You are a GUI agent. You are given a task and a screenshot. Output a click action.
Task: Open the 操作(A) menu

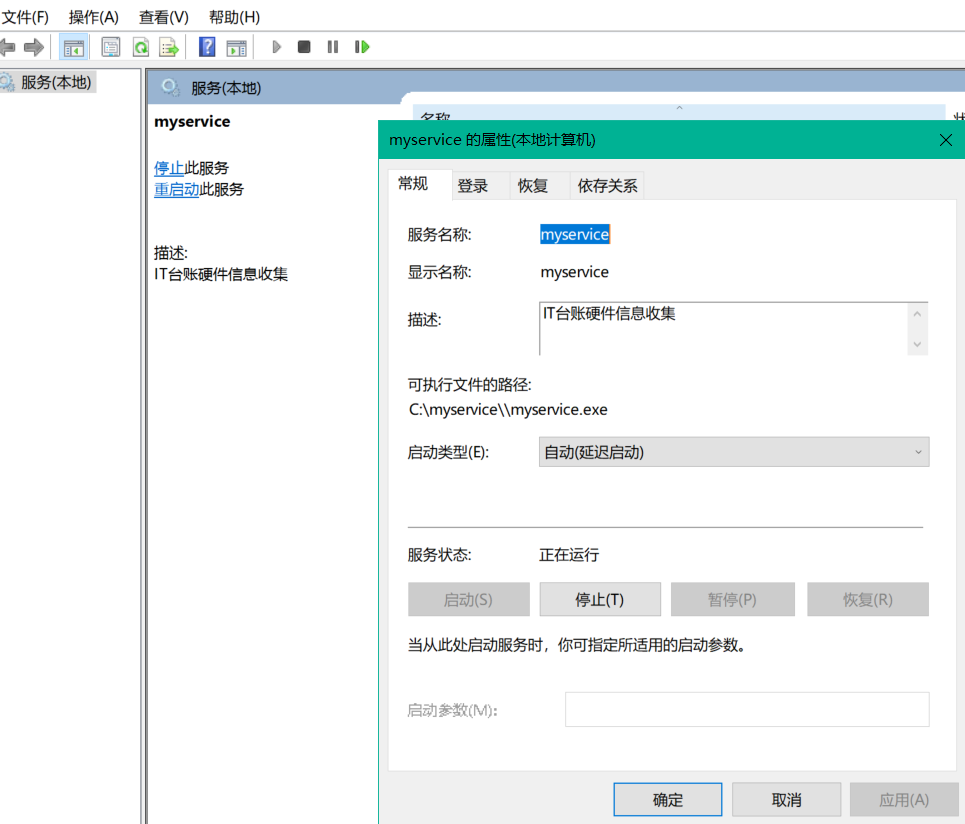coord(93,17)
